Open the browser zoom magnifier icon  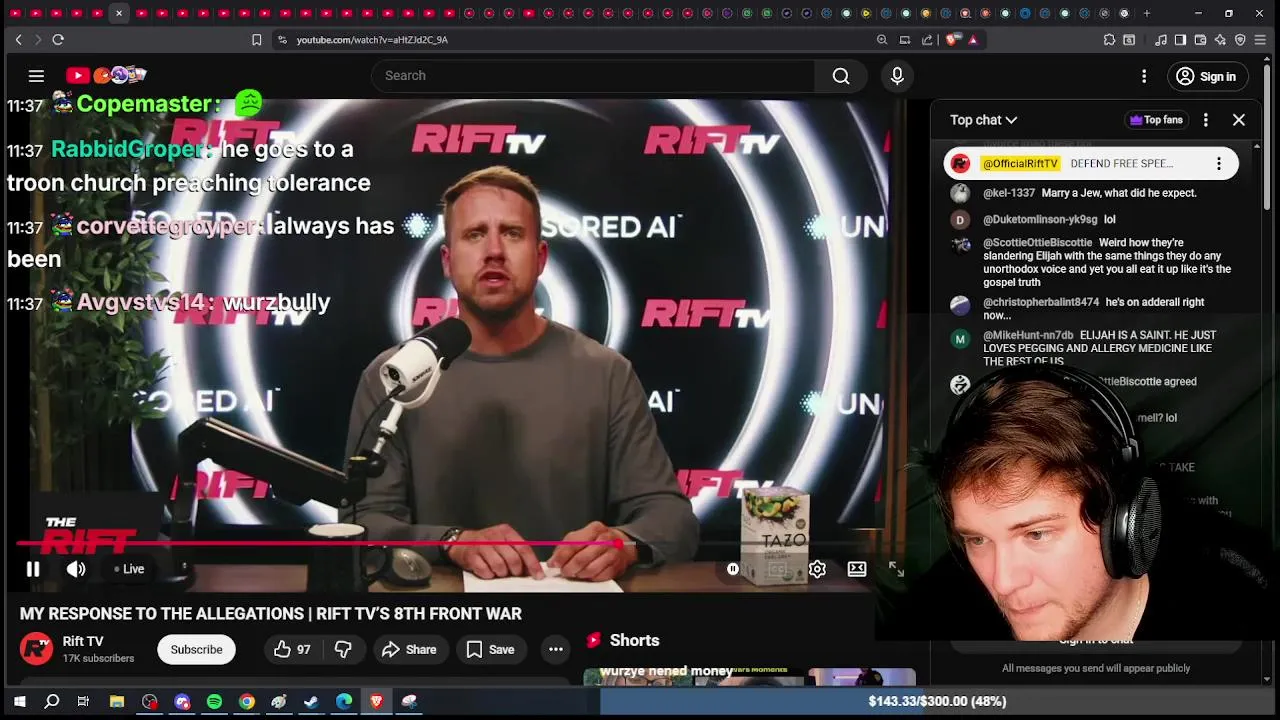[882, 40]
